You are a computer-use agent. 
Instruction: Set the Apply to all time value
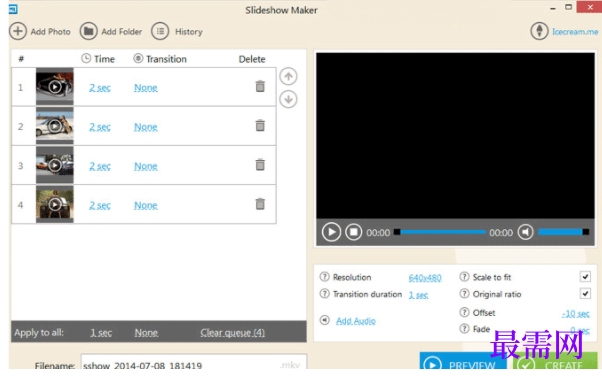[x=101, y=333]
